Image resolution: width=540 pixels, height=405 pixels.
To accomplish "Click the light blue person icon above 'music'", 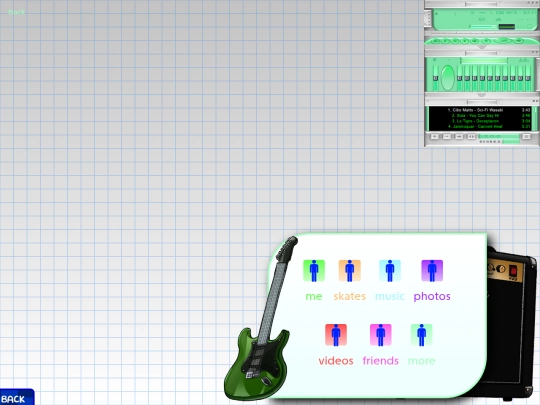I will [x=390, y=271].
